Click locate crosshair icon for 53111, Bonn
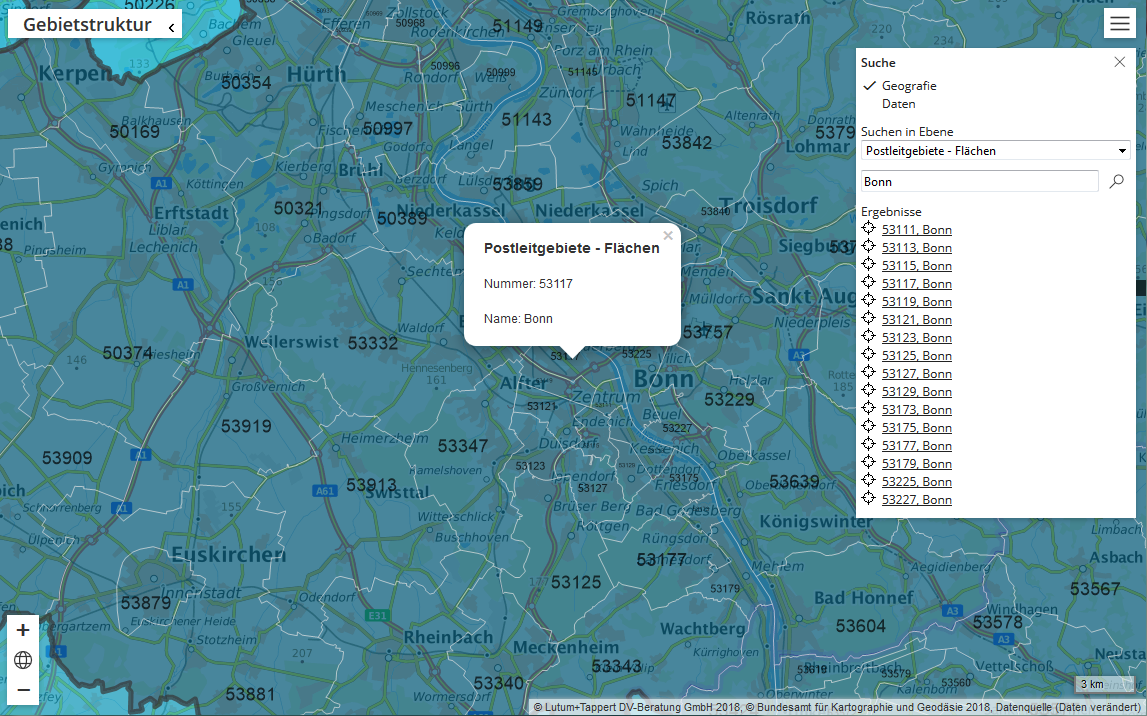The width and height of the screenshot is (1147, 716). click(869, 229)
